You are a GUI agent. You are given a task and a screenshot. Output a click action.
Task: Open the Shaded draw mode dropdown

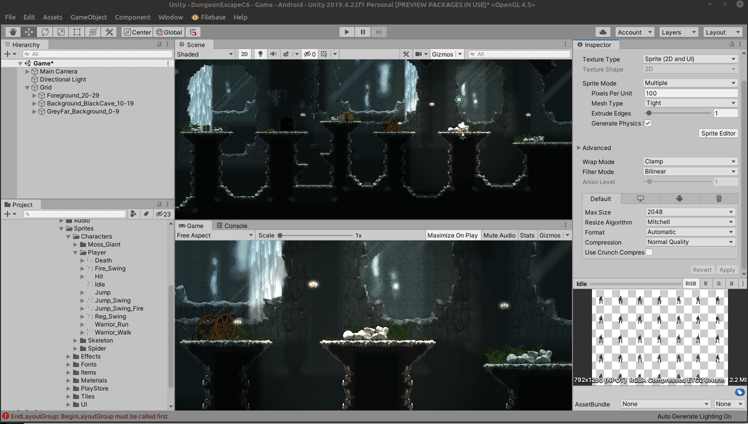[205, 54]
